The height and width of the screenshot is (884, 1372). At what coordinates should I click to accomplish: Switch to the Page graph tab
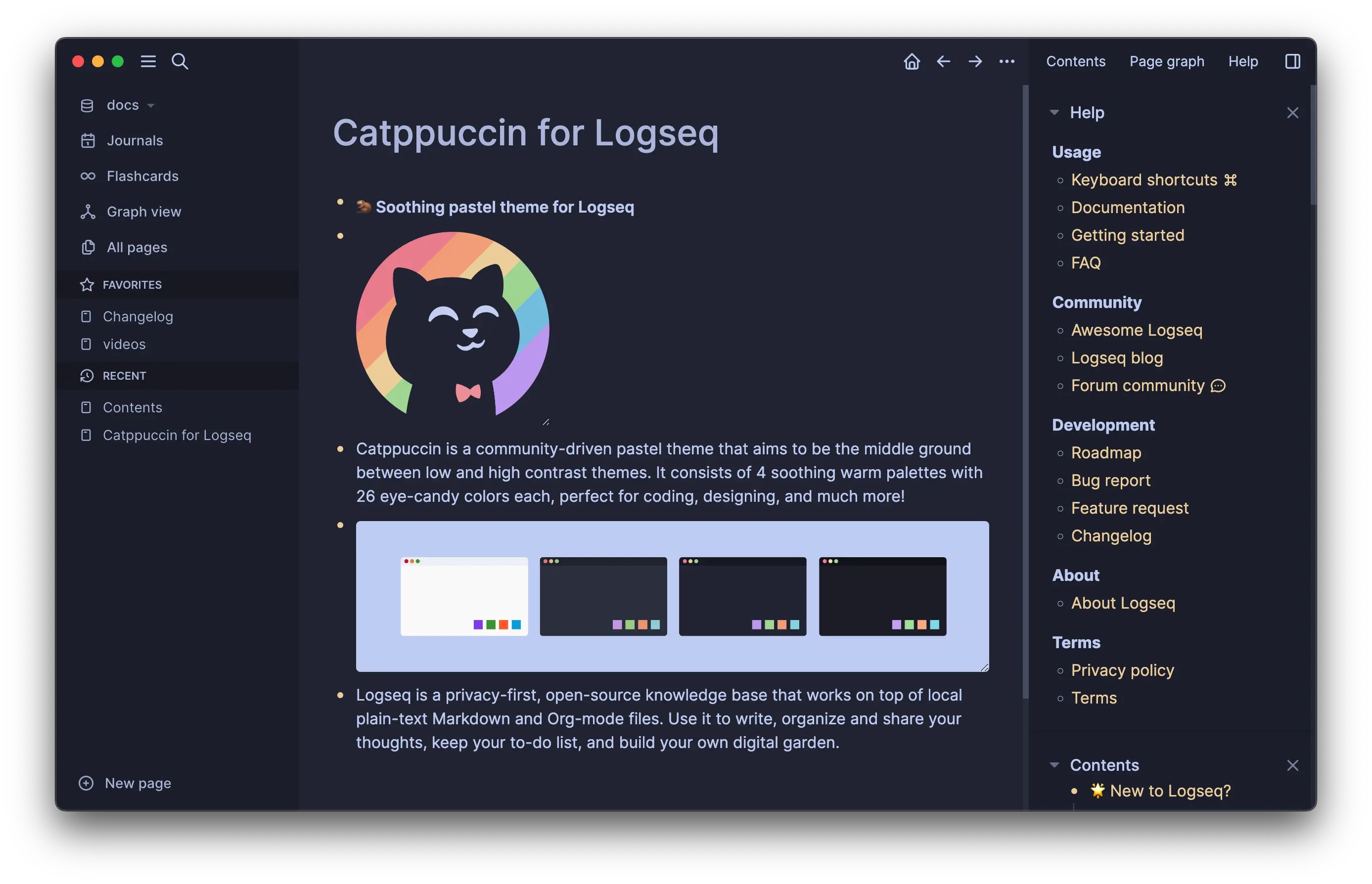tap(1166, 61)
